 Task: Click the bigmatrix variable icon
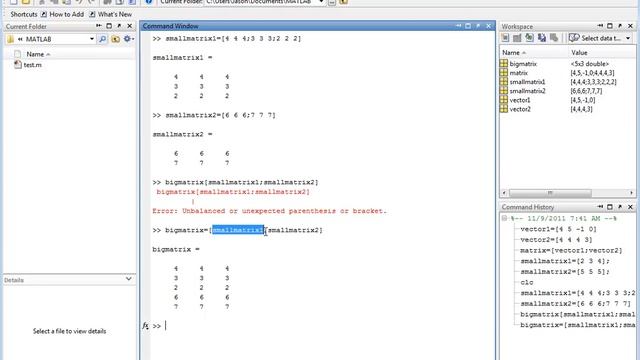(504, 64)
